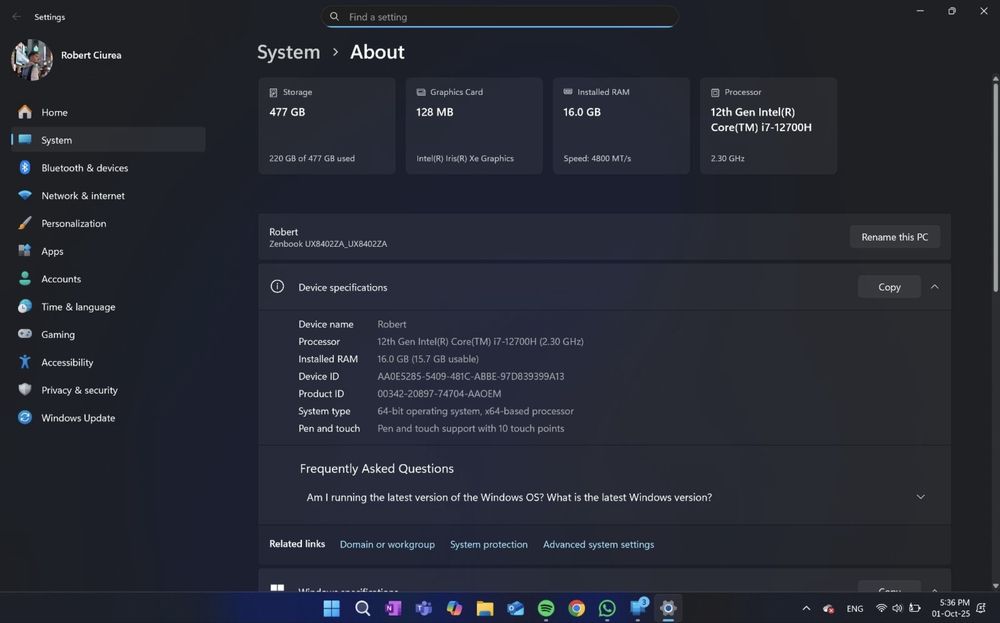The width and height of the screenshot is (1000, 623).
Task: Click the OneDrive tray icon
Action: 828,608
